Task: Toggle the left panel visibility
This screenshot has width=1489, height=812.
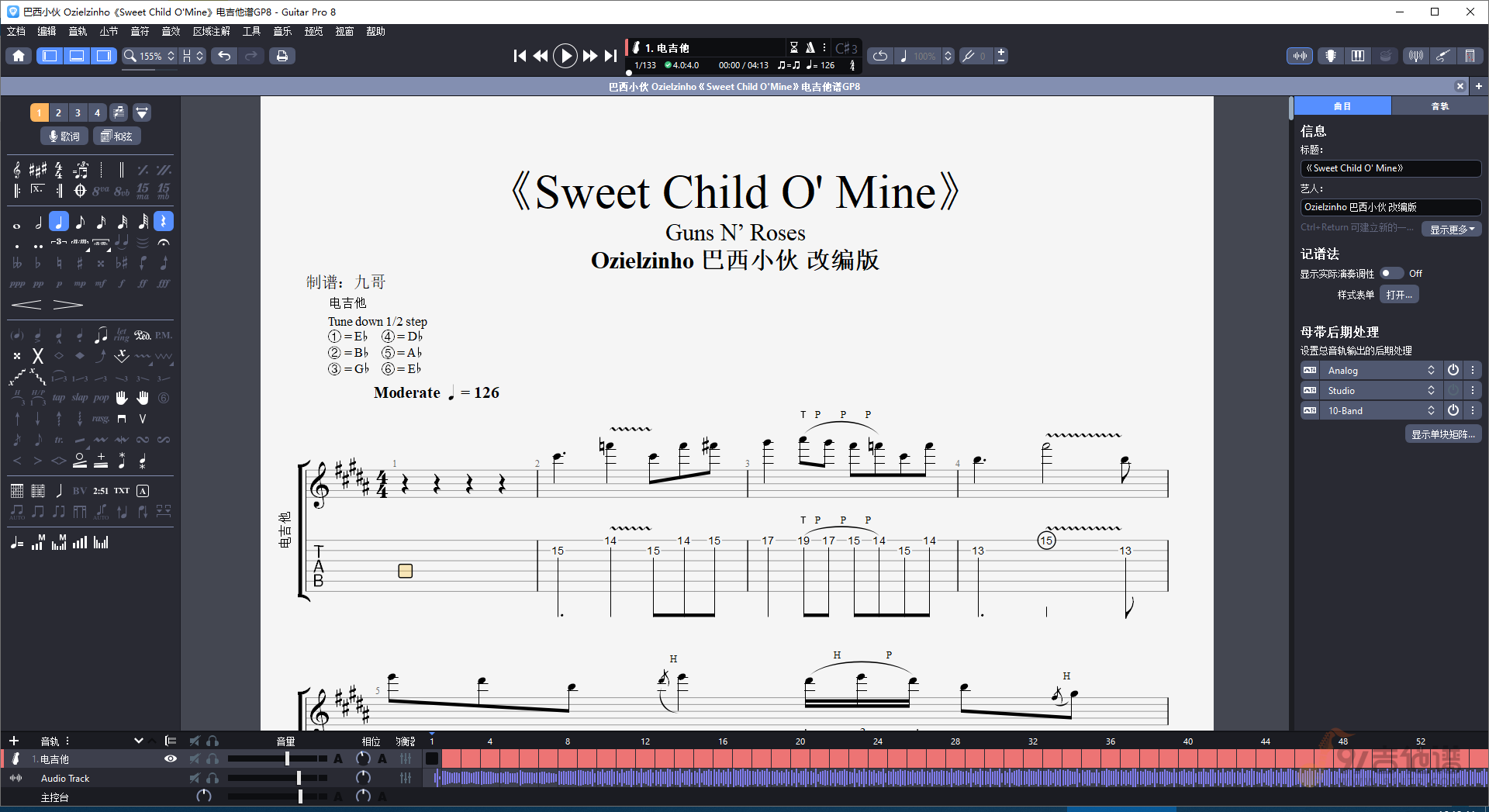Action: [50, 56]
